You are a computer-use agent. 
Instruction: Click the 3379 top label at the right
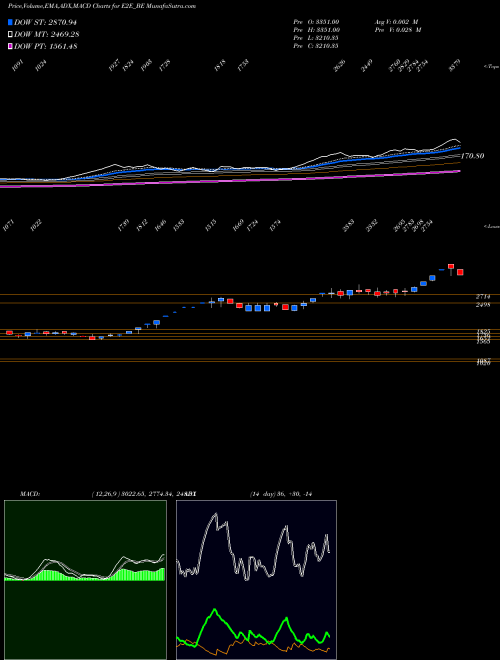coord(454,66)
